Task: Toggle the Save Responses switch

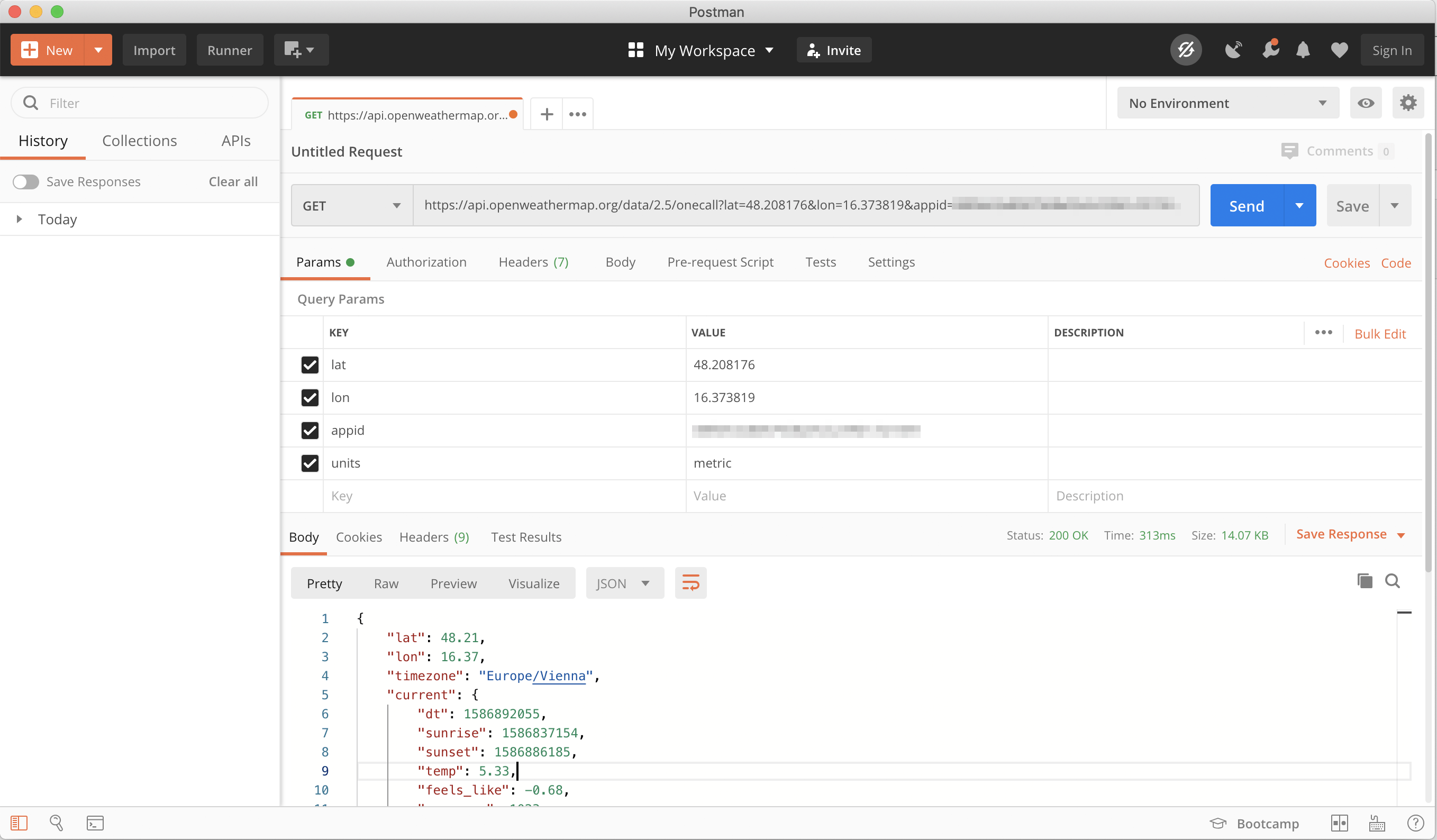Action: (25, 182)
